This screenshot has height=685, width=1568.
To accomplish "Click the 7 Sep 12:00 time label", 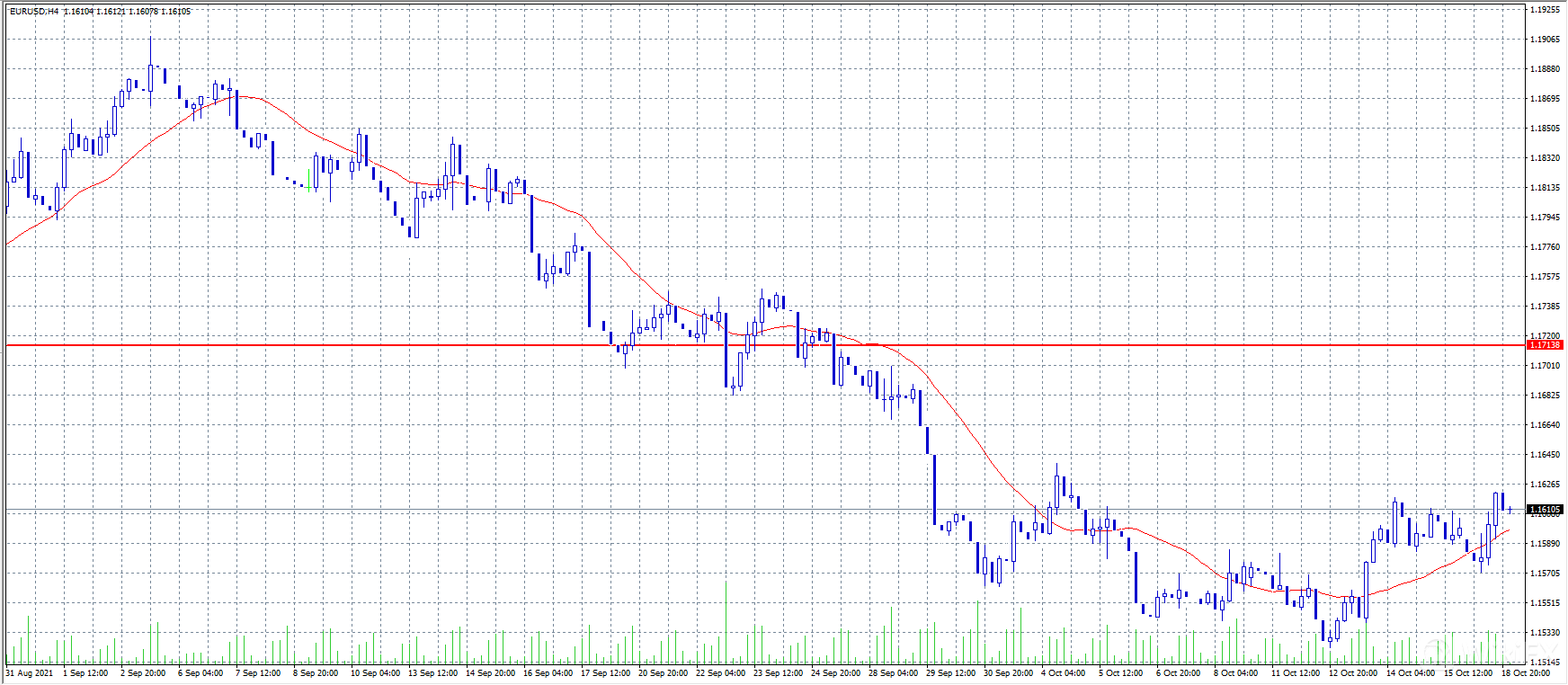I will (x=258, y=673).
